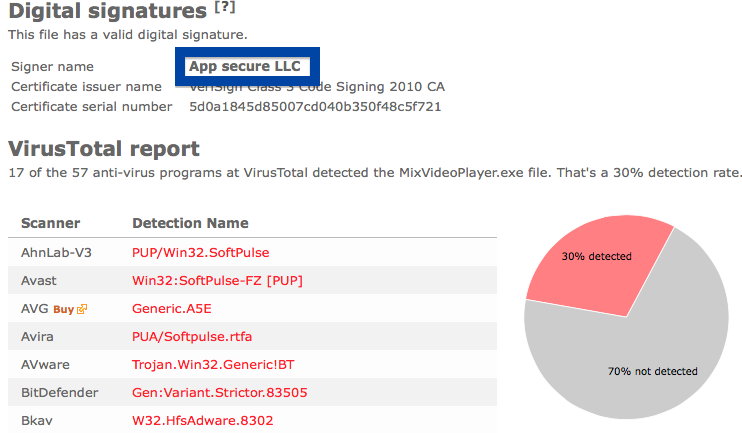Click the Gen:Variant.Strictor.83505 detection
This screenshot has width=742, height=433.
coord(220,392)
